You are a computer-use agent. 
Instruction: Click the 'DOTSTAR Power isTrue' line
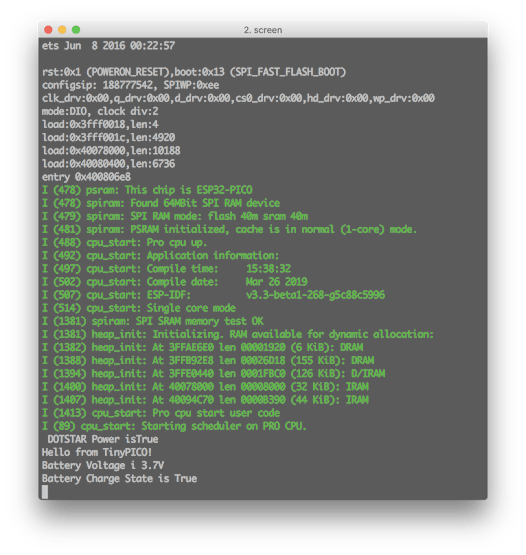[103, 439]
